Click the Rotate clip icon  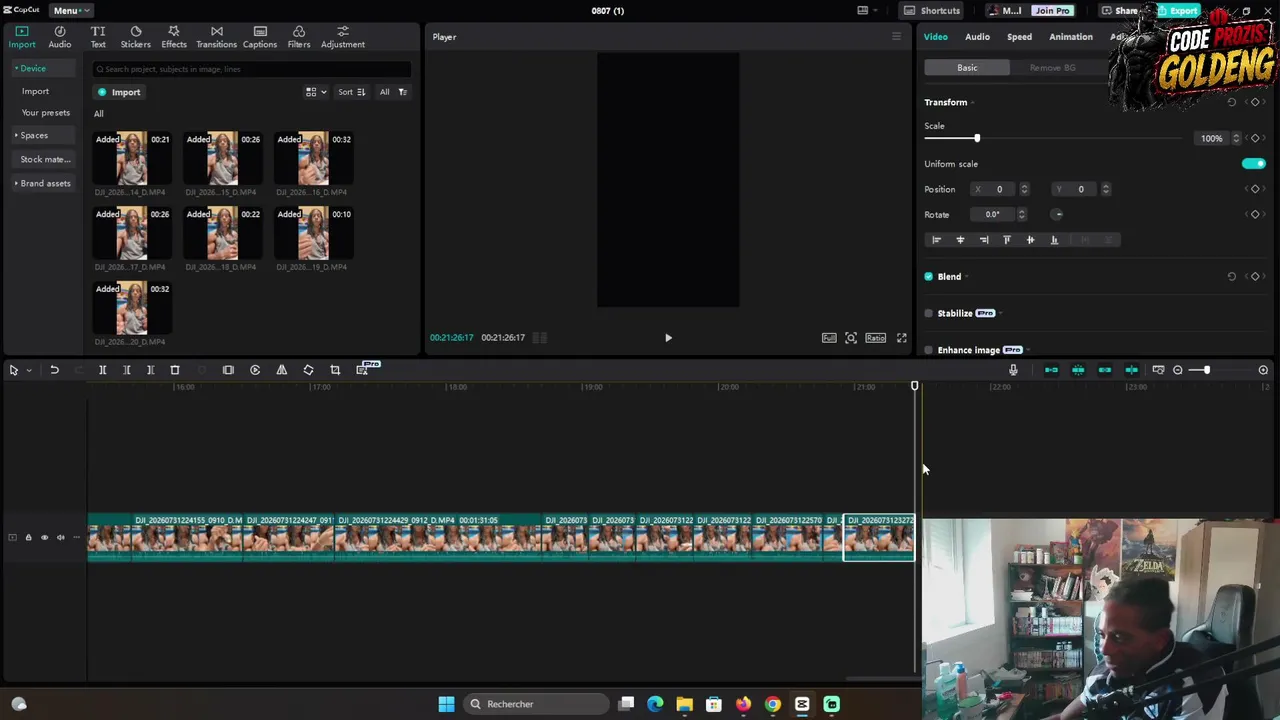(x=308, y=370)
